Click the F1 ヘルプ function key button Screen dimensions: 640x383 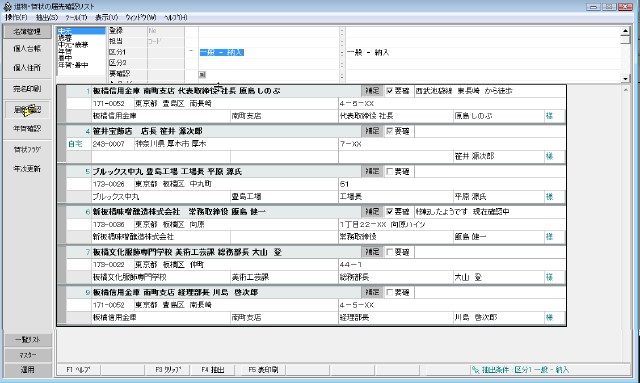(78, 370)
